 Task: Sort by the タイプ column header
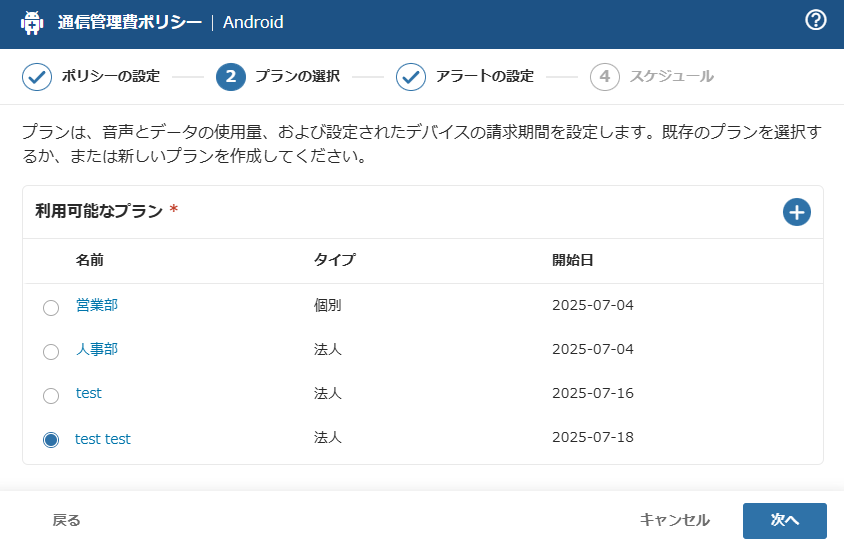coord(334,260)
